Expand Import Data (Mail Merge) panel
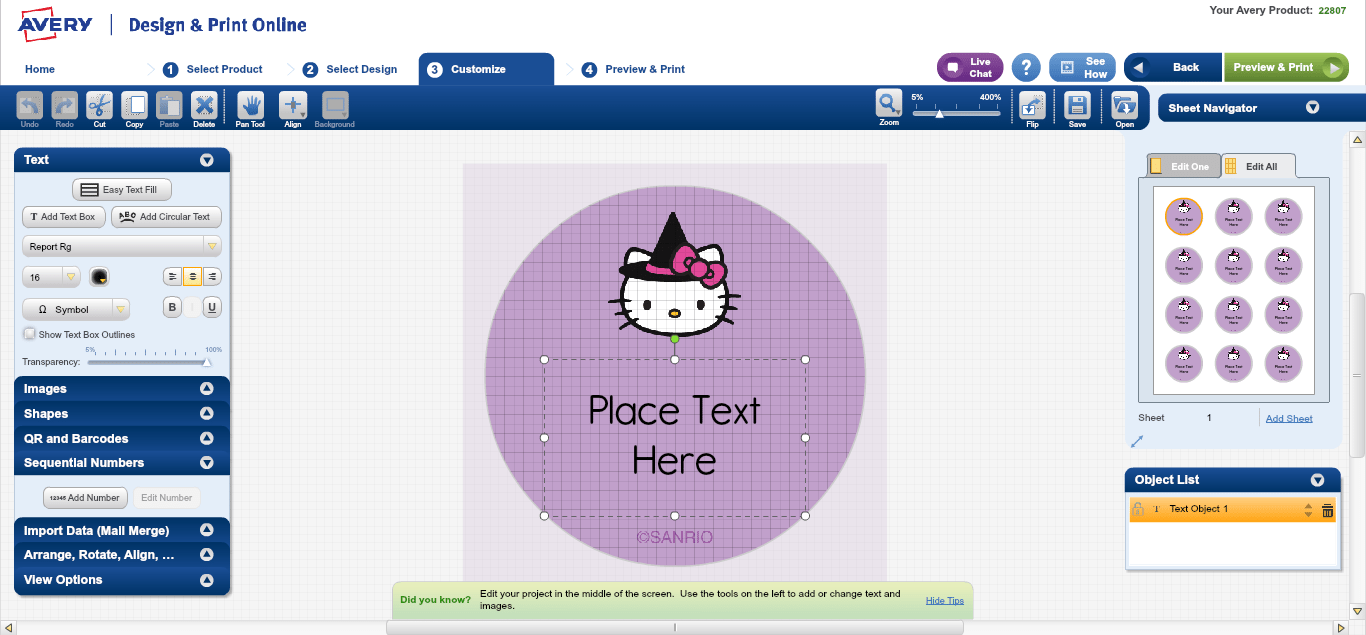Screen dimensions: 1366x635 [x=207, y=531]
